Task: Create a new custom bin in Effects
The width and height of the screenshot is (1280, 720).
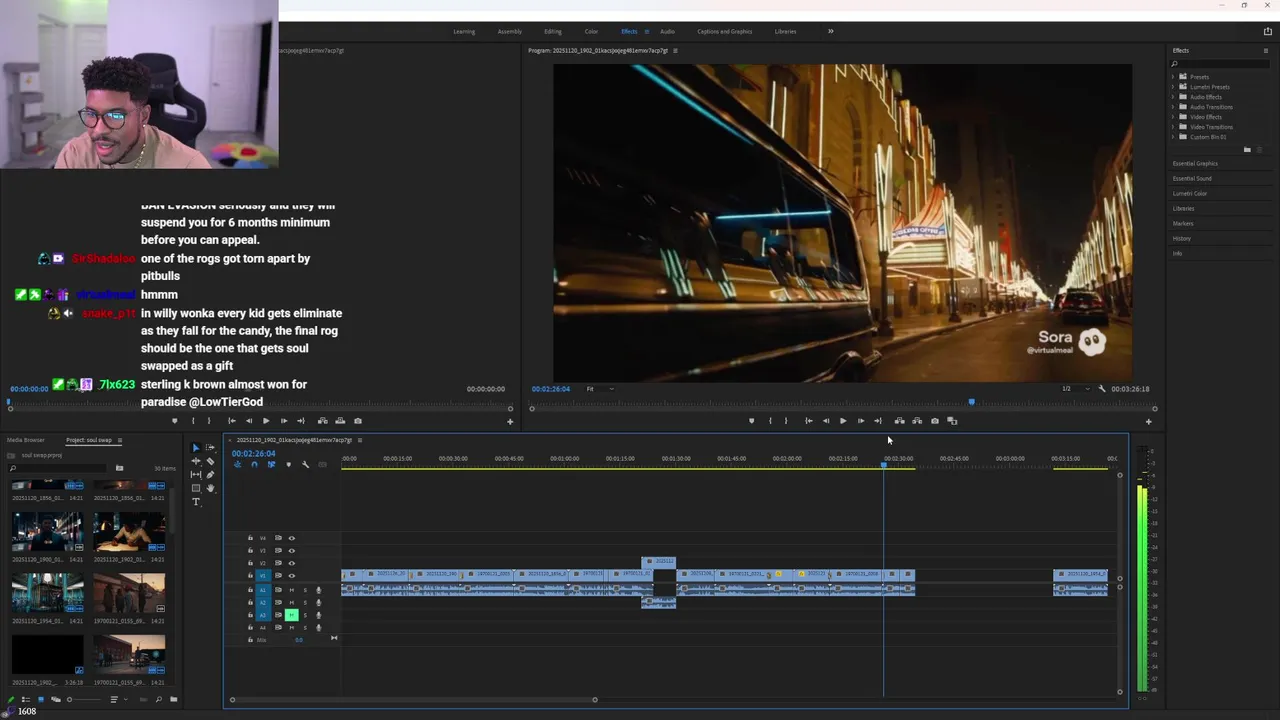Action: [x=1247, y=150]
